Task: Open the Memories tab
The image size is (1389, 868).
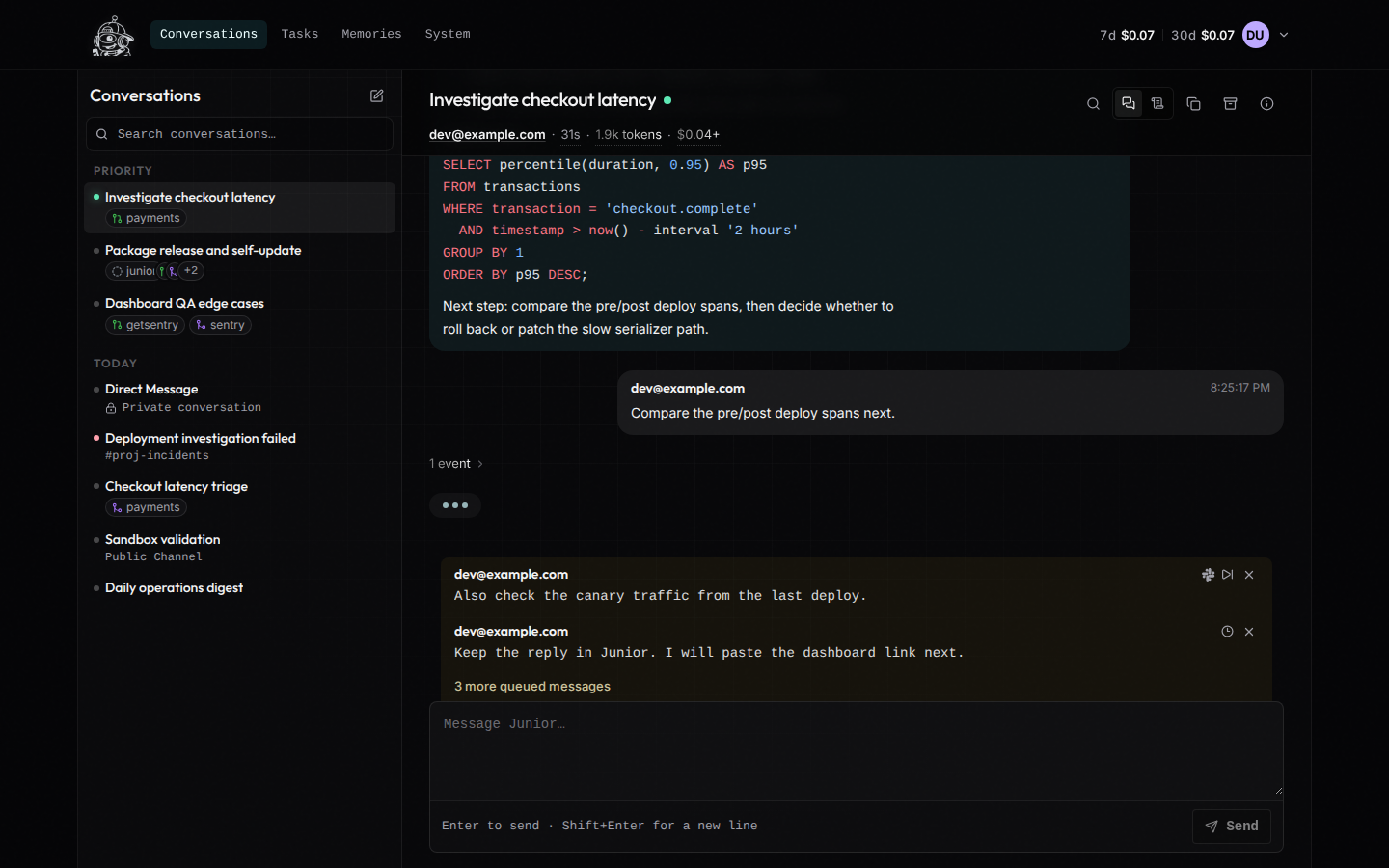Action: pyautogui.click(x=371, y=34)
